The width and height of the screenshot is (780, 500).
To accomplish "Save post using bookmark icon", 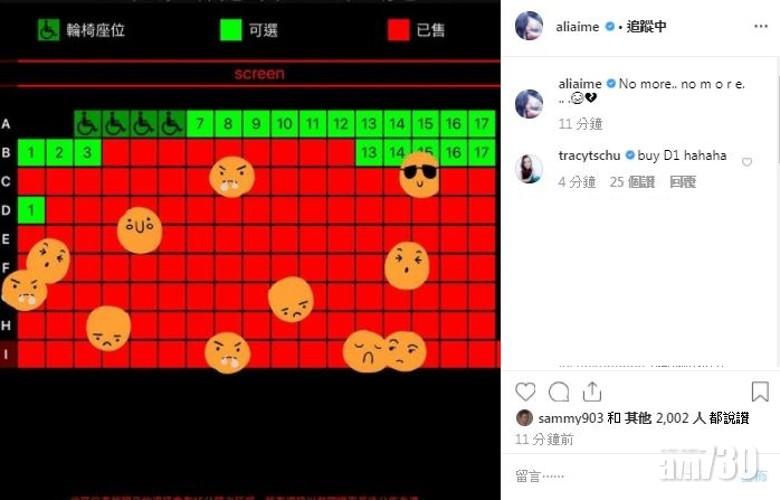I will pyautogui.click(x=760, y=392).
